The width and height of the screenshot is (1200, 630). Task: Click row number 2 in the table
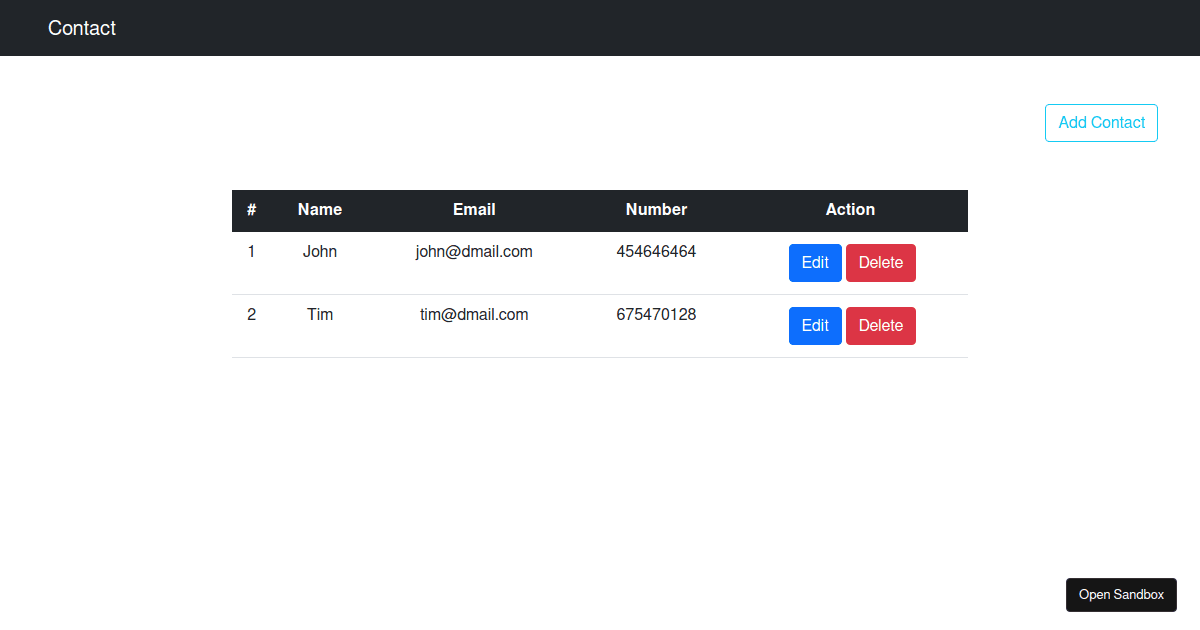click(251, 314)
